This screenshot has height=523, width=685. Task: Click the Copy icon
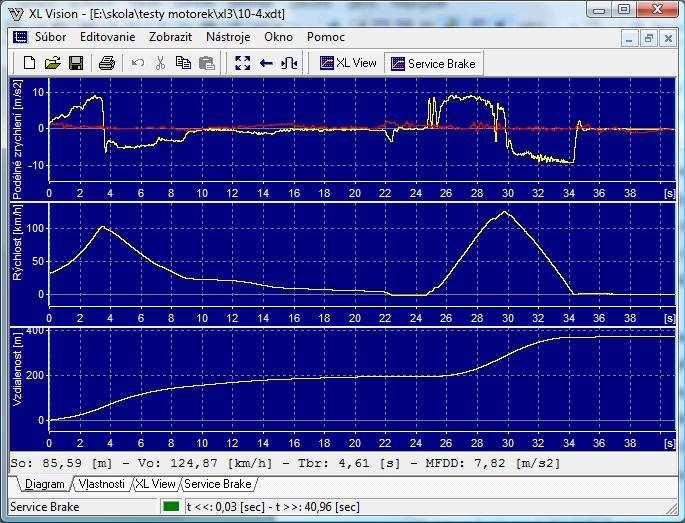pos(183,63)
